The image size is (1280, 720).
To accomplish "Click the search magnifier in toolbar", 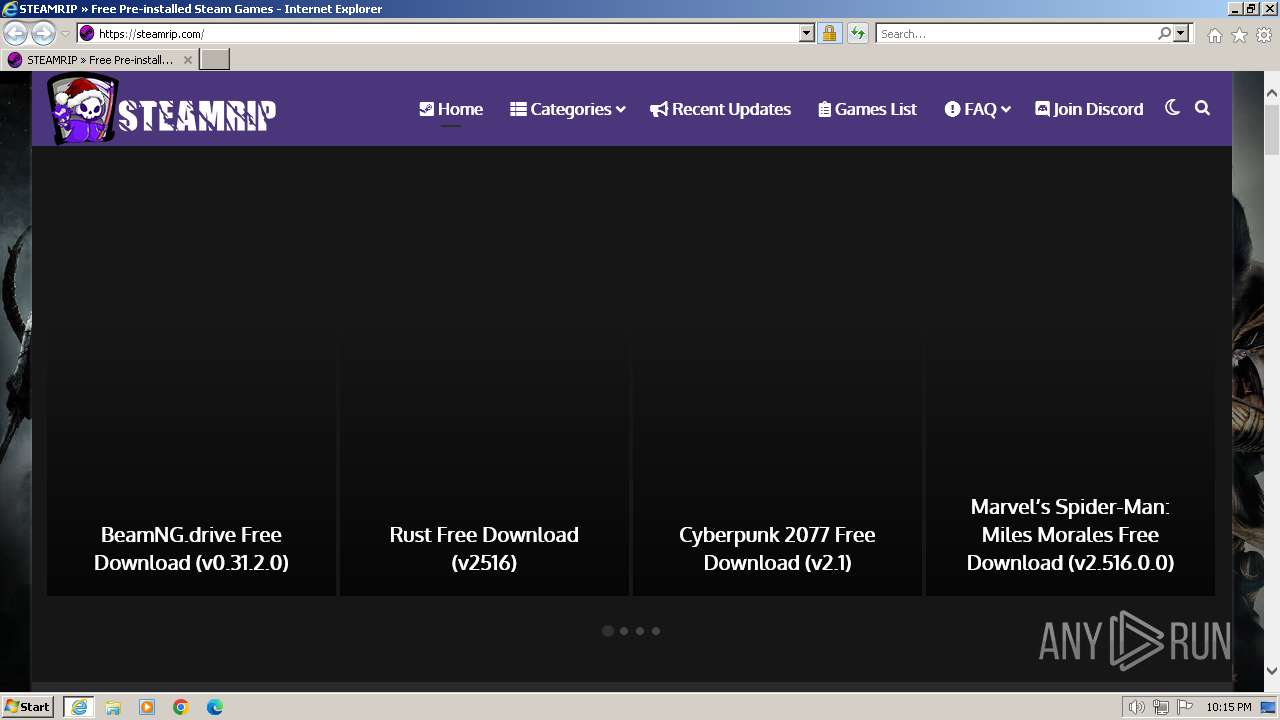I will (x=1164, y=33).
